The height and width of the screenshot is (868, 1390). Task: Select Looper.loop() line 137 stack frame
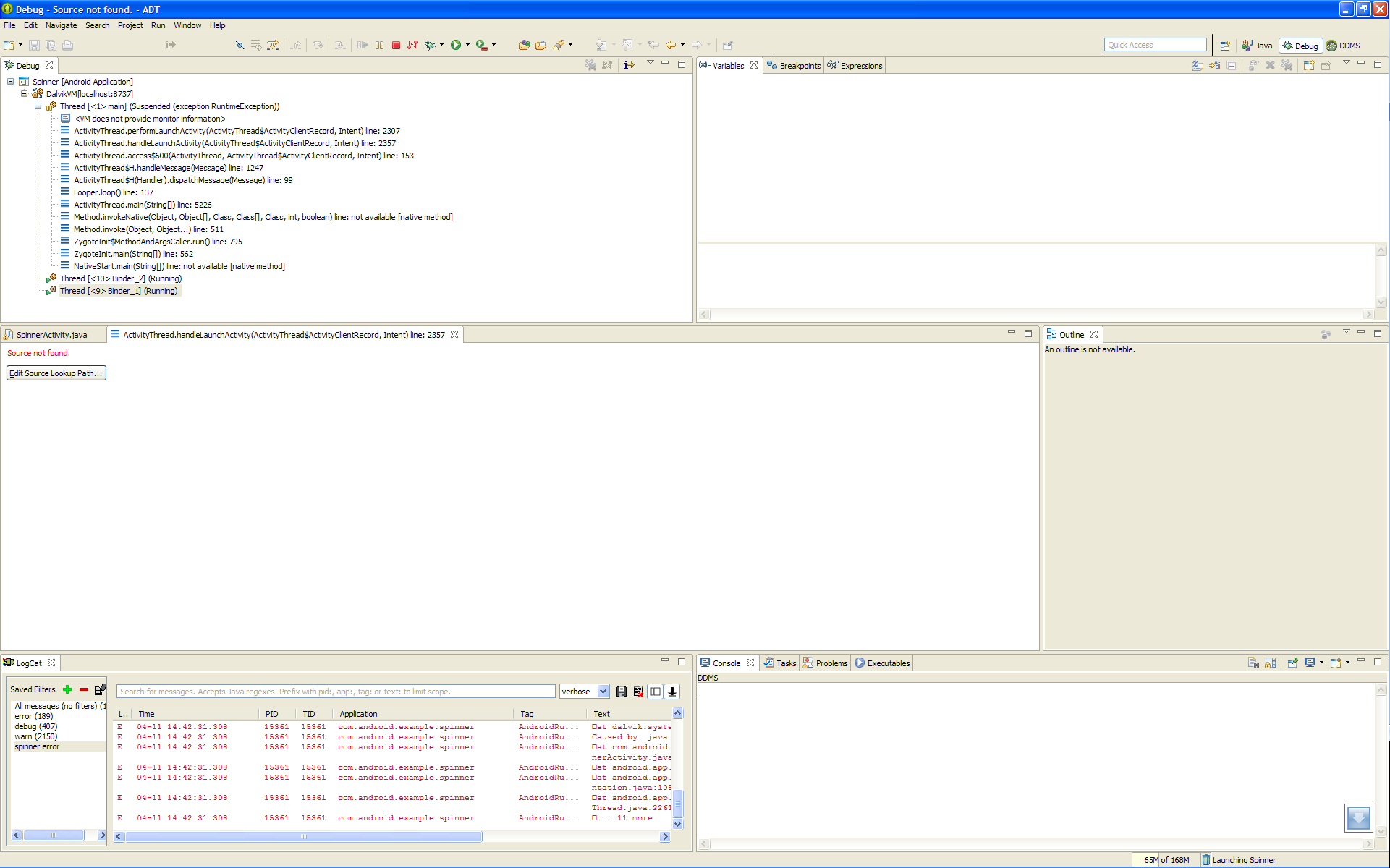(x=114, y=192)
